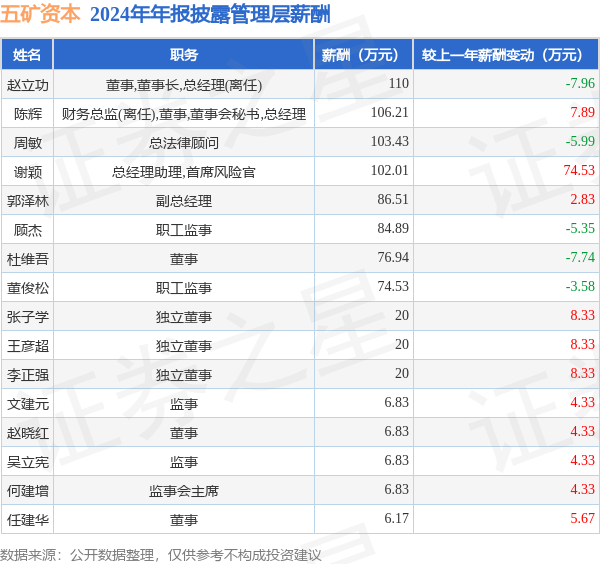Click the salary value 76.94
Image resolution: width=600 pixels, height=564 pixels.
click(x=393, y=257)
